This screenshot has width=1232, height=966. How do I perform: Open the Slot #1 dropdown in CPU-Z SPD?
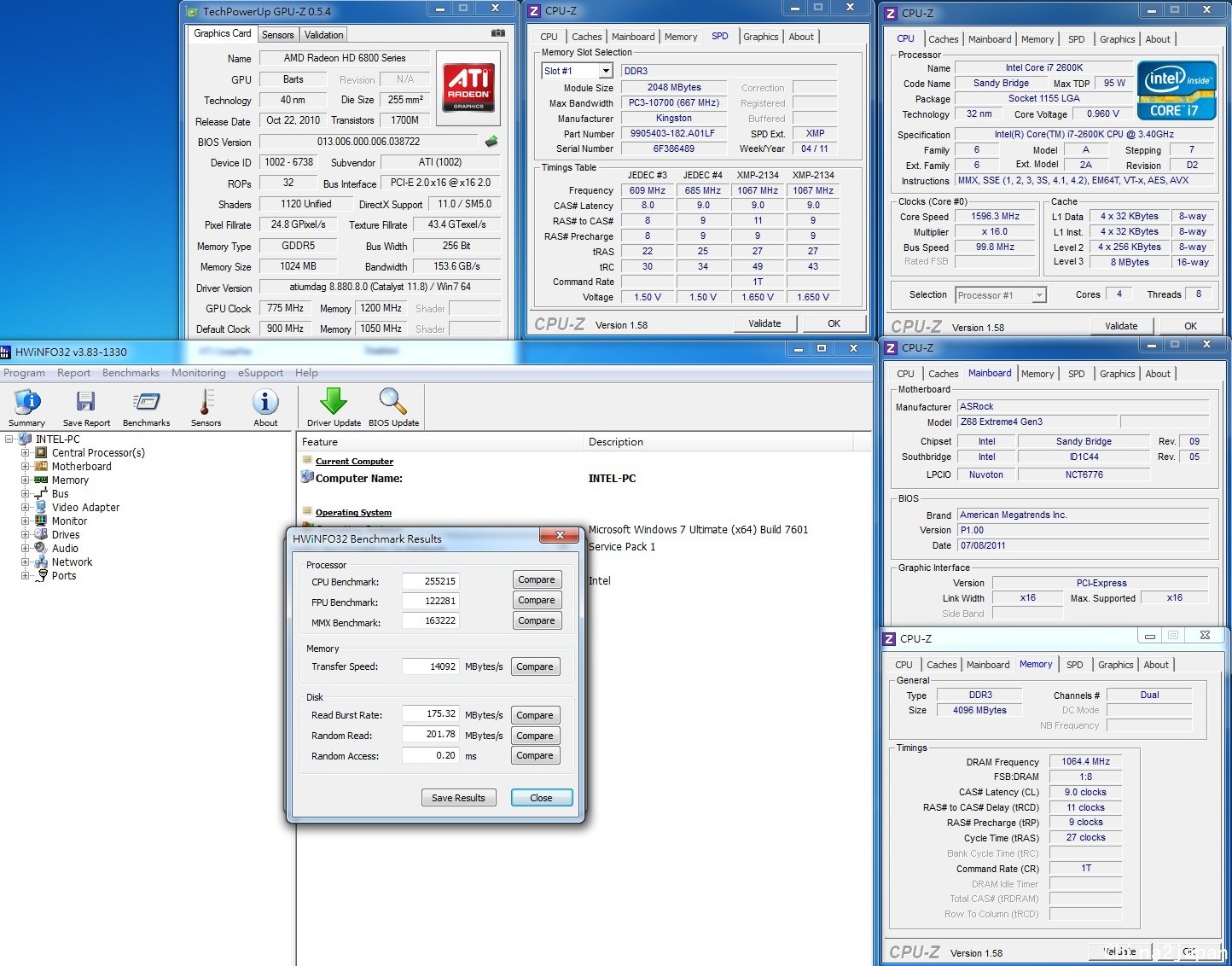[606, 71]
